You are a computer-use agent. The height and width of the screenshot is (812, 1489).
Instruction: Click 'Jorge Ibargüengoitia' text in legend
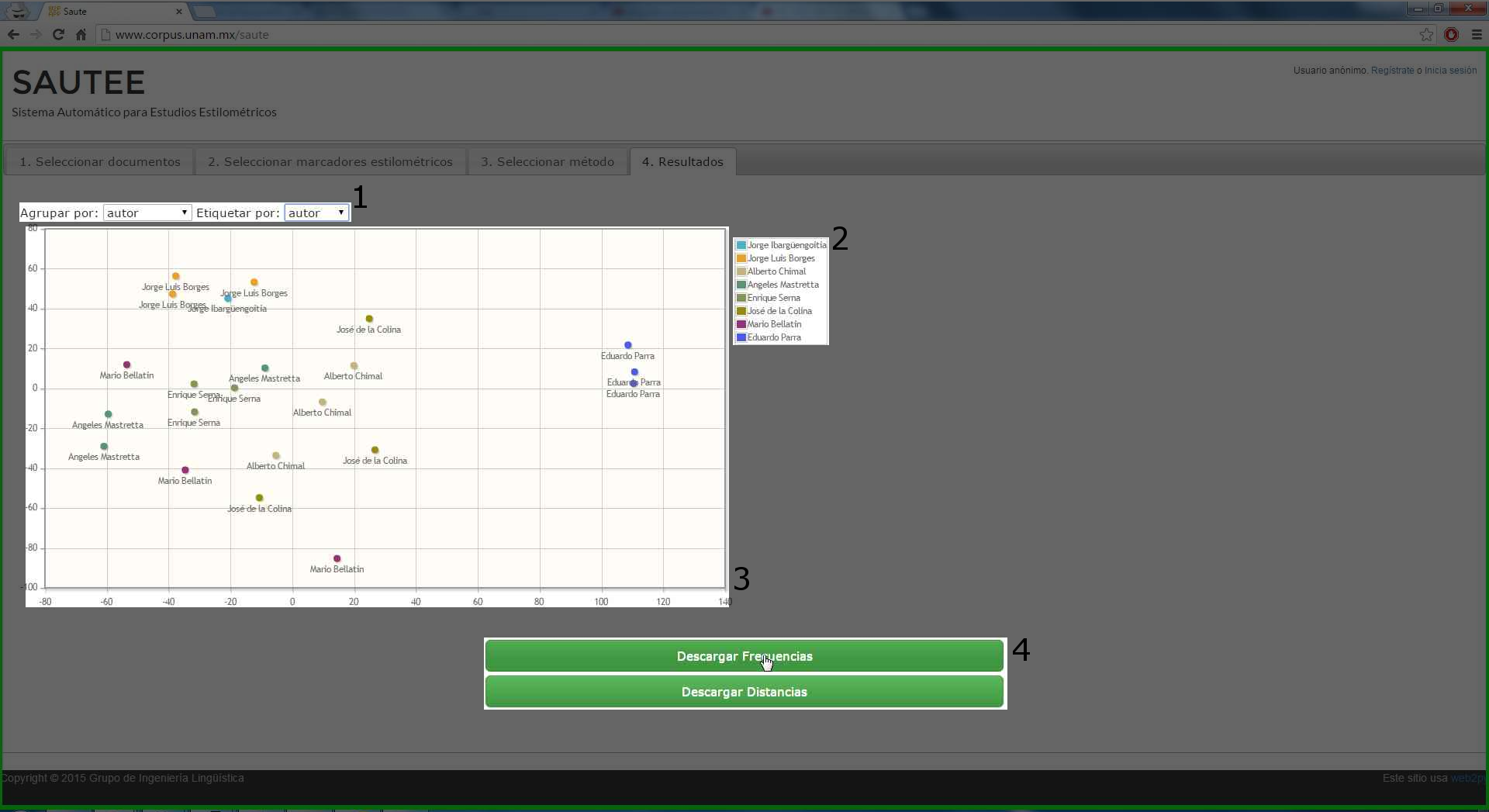coord(787,245)
